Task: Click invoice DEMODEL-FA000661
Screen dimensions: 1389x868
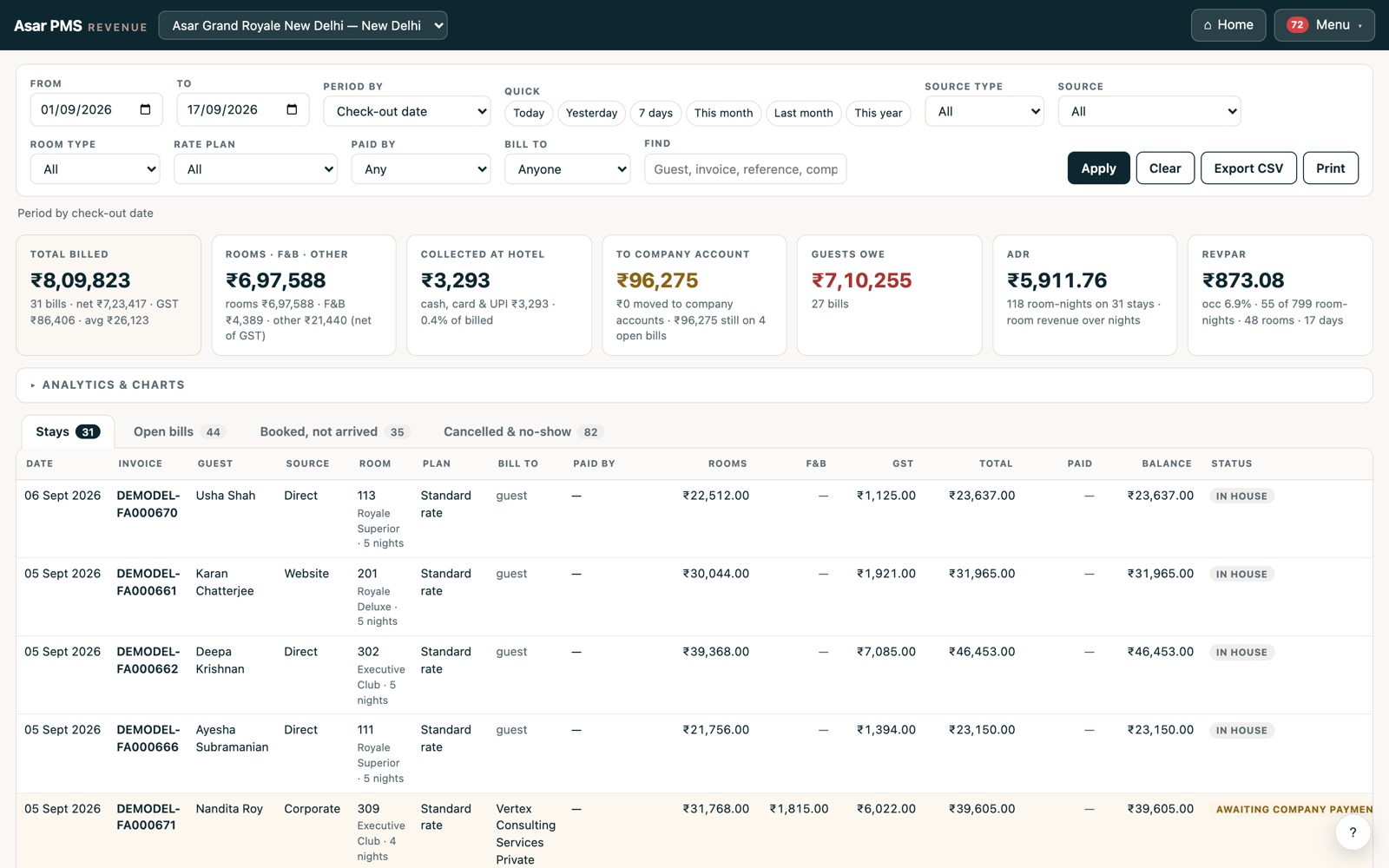Action: click(148, 582)
